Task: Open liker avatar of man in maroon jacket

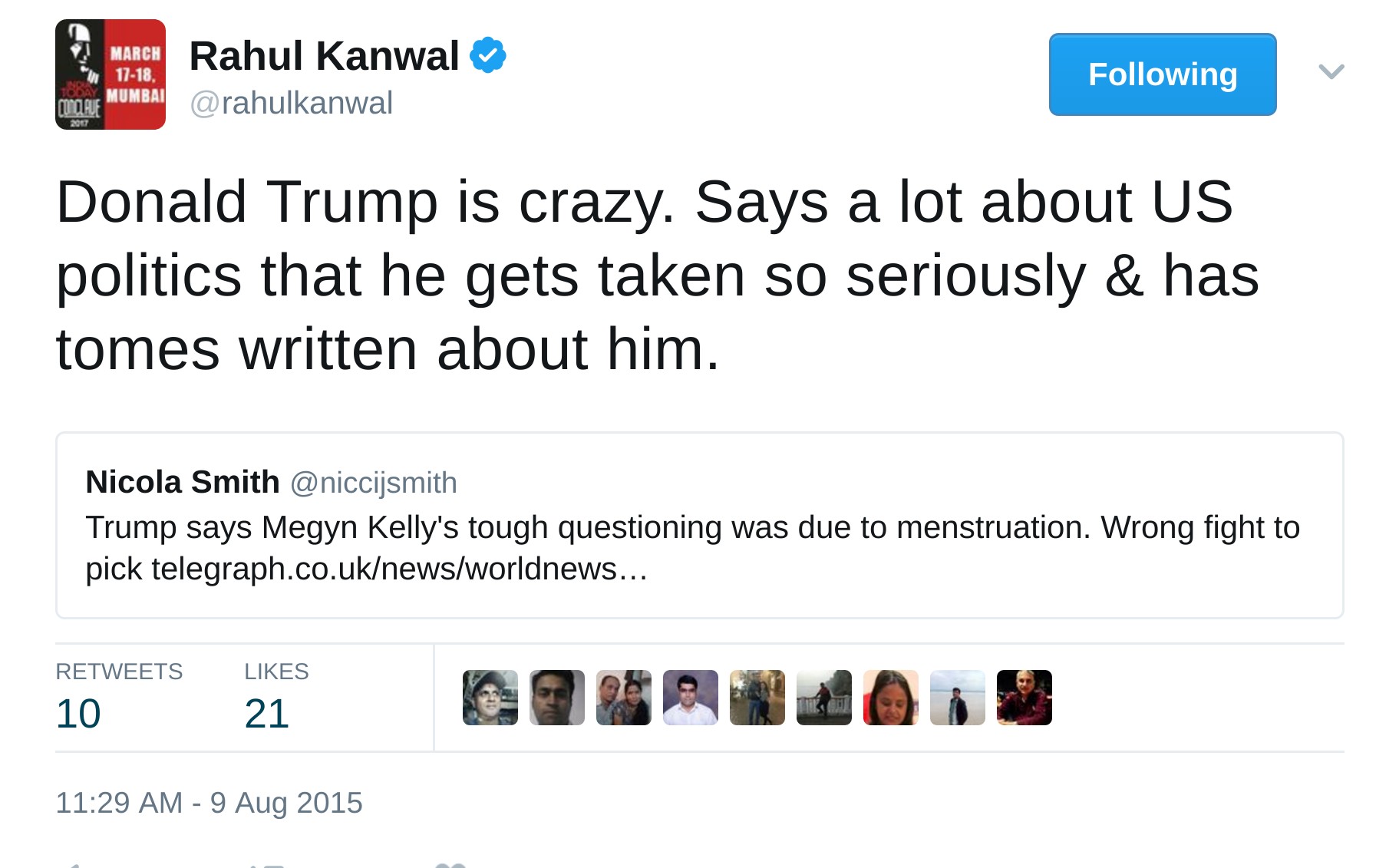Action: click(1025, 698)
